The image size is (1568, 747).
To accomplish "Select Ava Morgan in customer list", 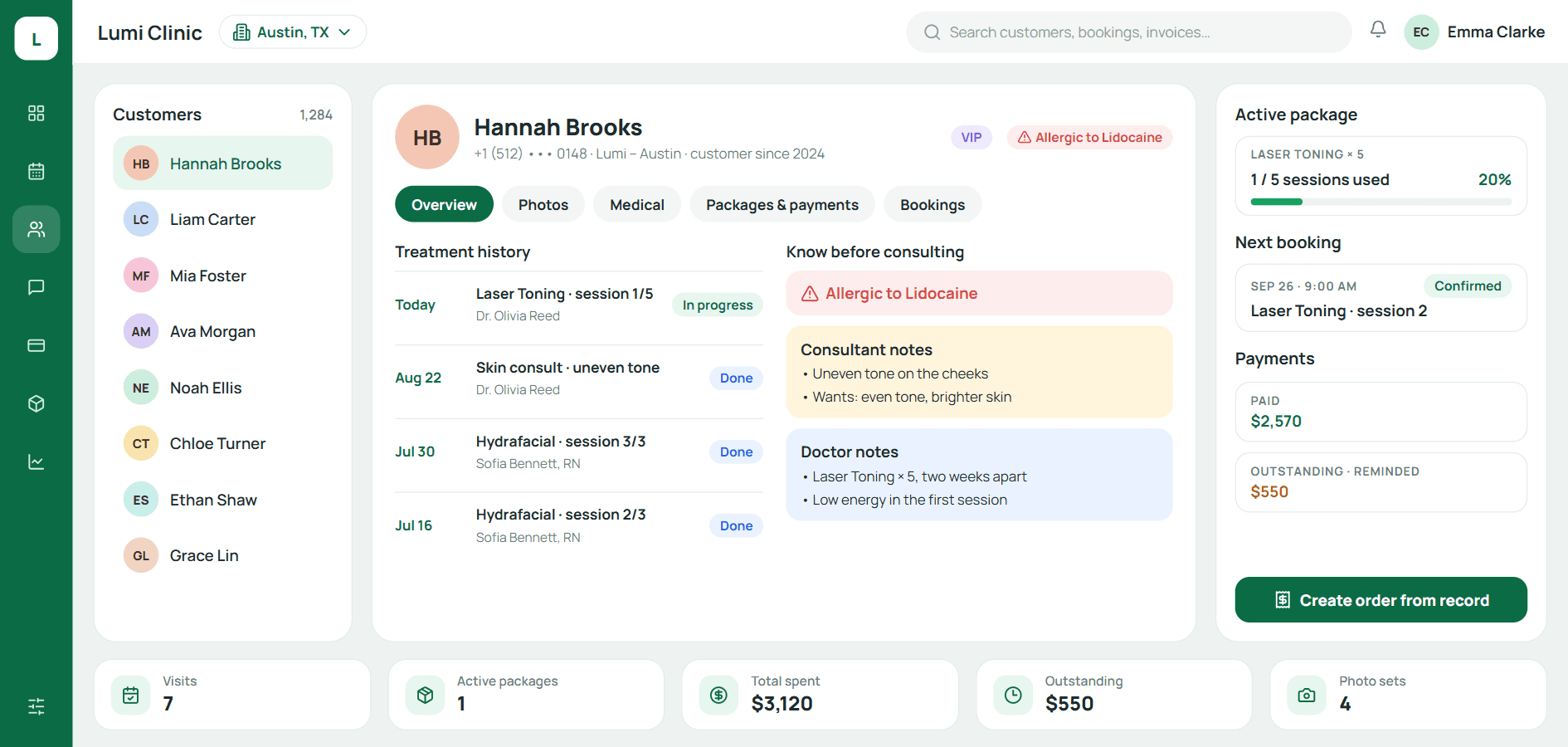I will pos(222,331).
